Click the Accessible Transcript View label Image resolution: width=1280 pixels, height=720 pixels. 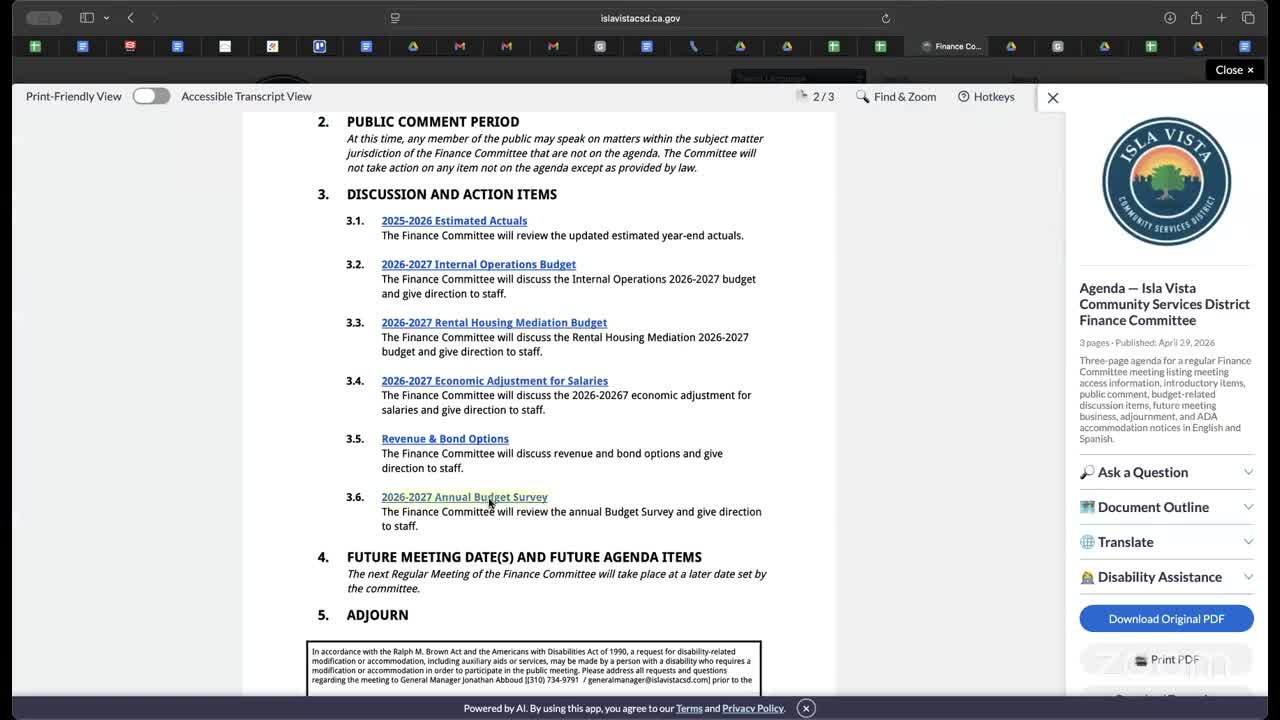click(246, 97)
